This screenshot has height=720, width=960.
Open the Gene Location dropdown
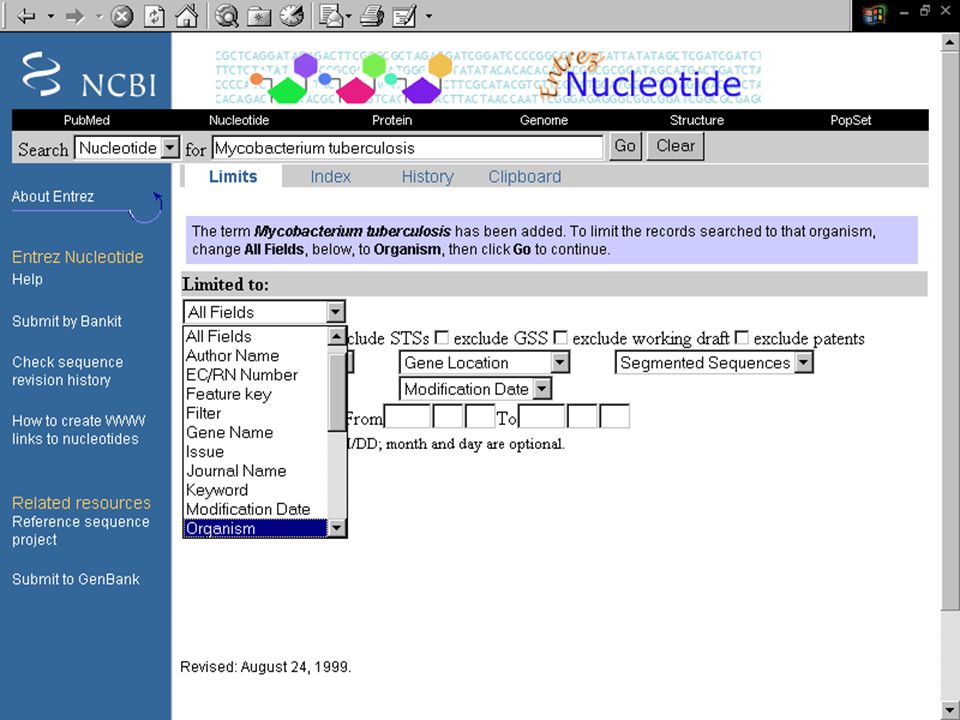(484, 362)
